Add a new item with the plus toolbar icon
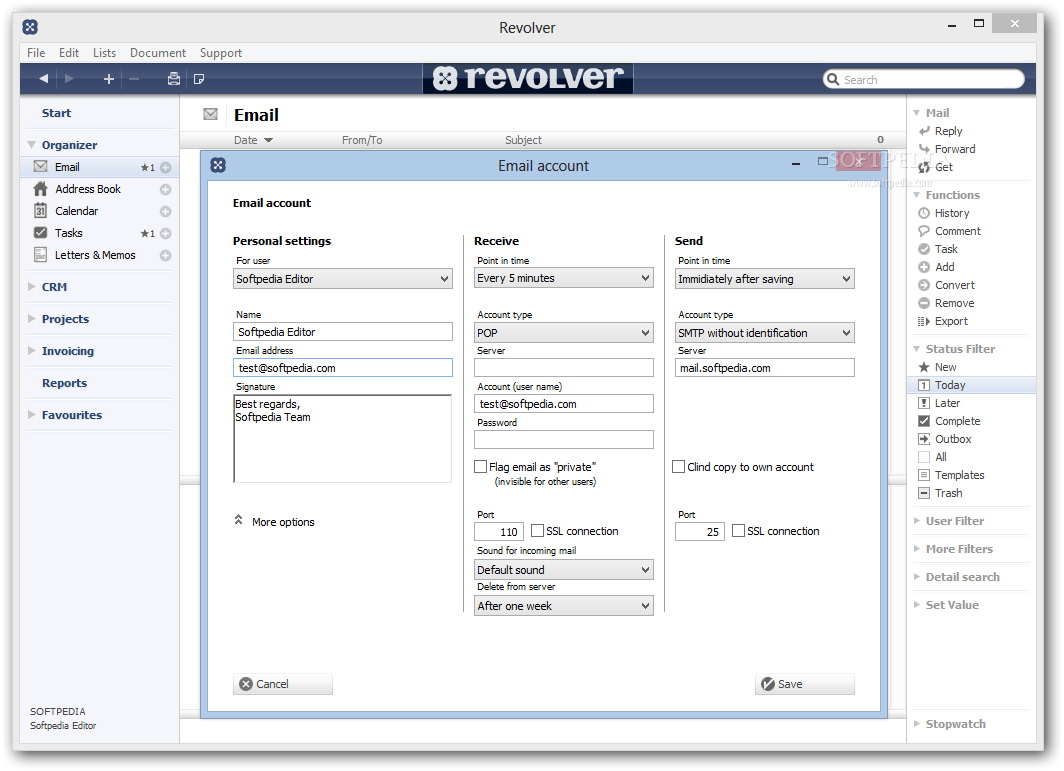This screenshot has width=1064, height=771. 109,79
